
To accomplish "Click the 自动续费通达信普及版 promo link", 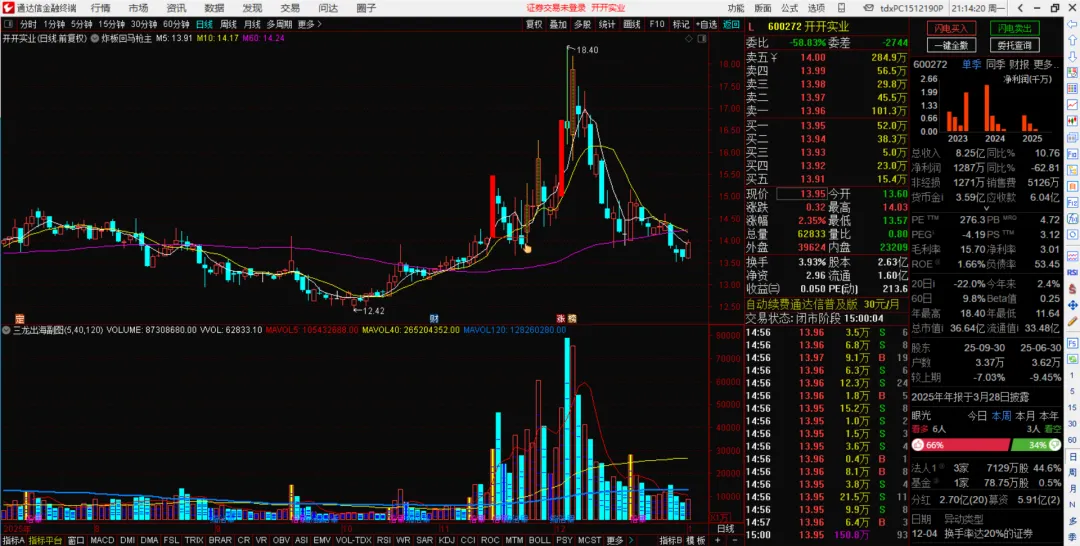I will click(802, 304).
